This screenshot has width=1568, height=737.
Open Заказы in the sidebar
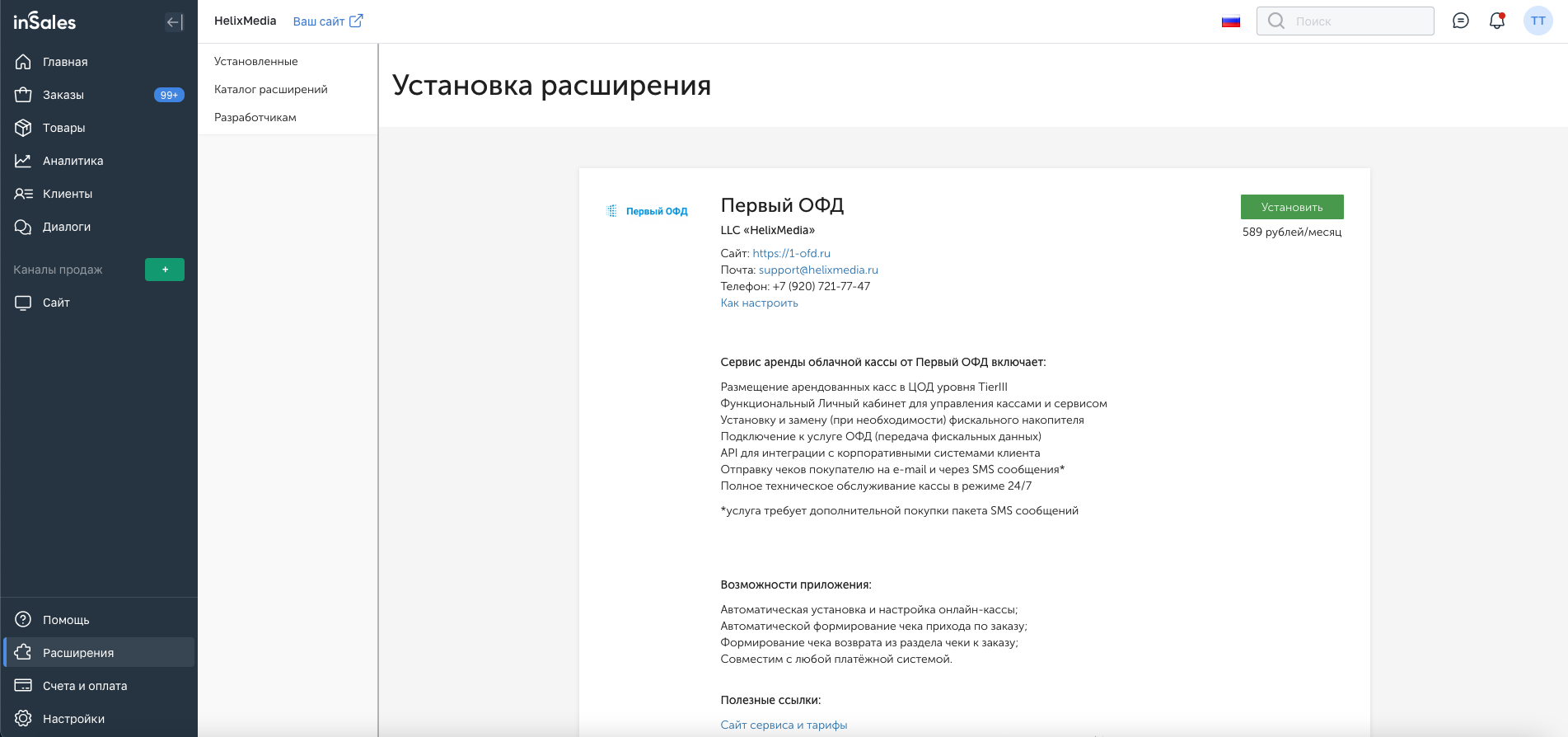point(63,95)
